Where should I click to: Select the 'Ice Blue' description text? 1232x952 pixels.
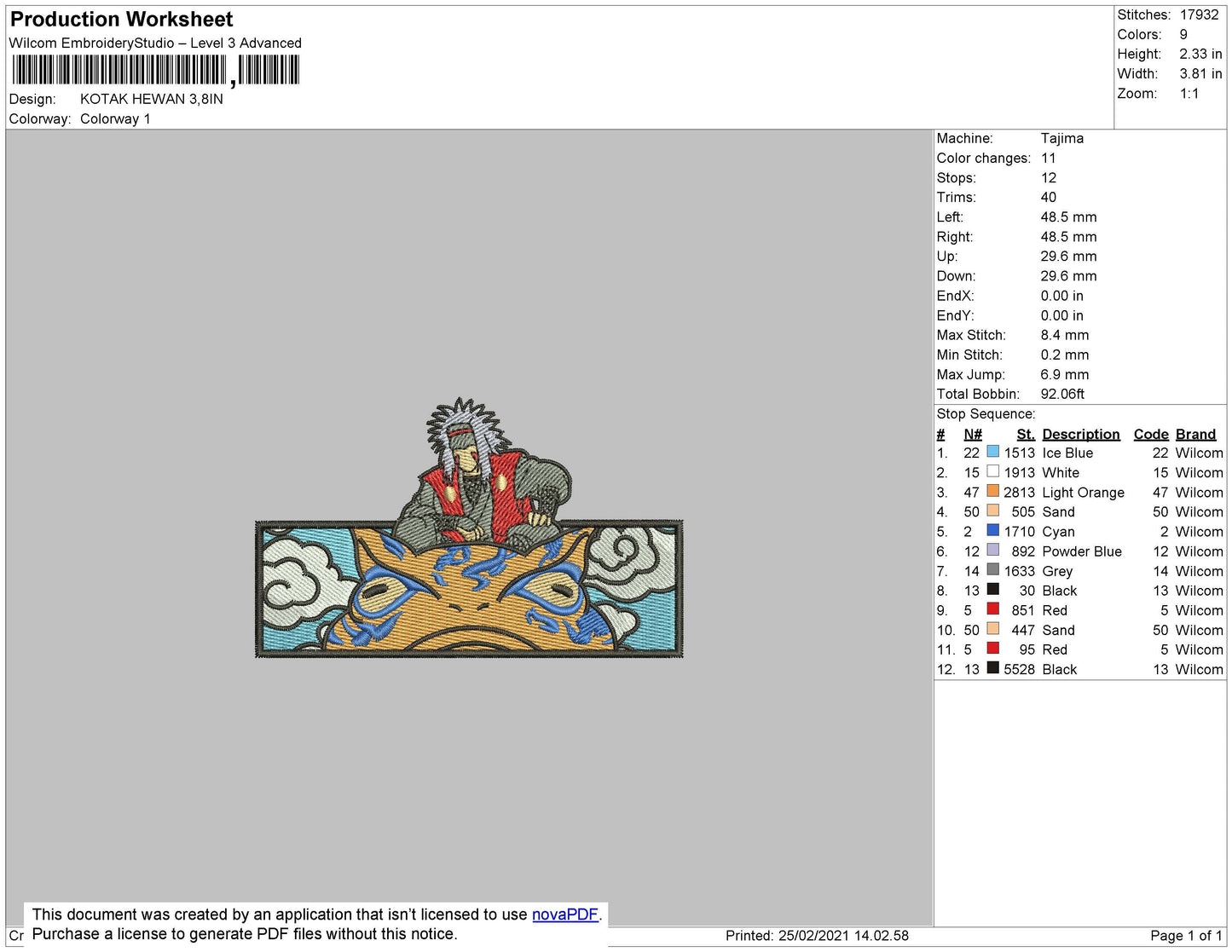coord(1067,453)
